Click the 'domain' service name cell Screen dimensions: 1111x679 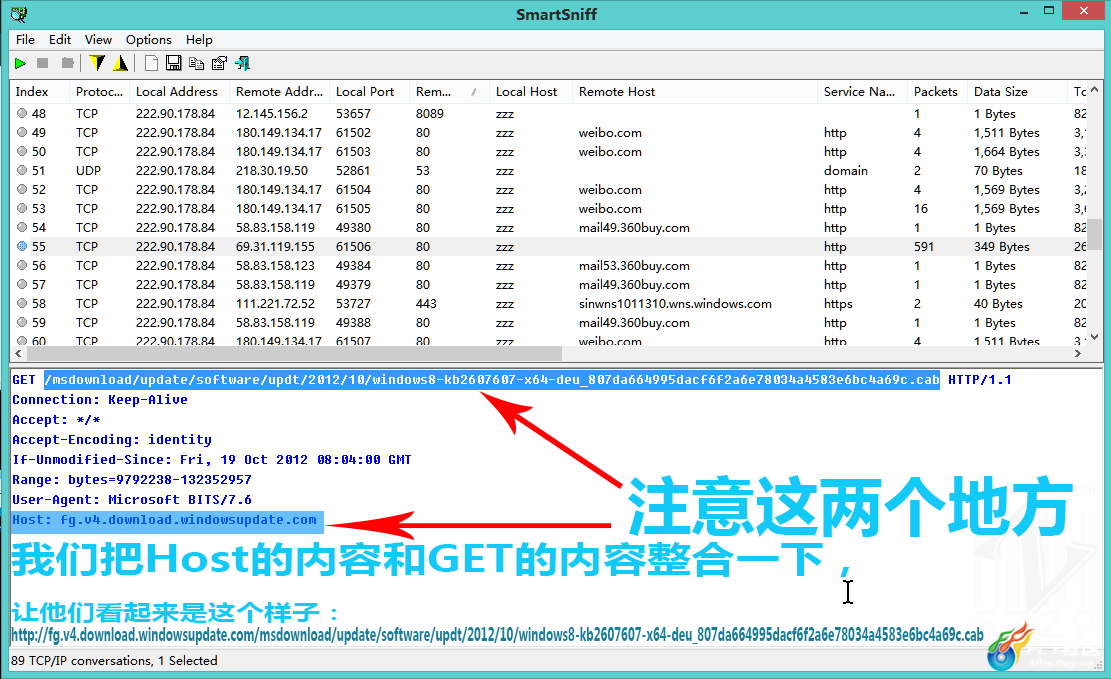(846, 171)
